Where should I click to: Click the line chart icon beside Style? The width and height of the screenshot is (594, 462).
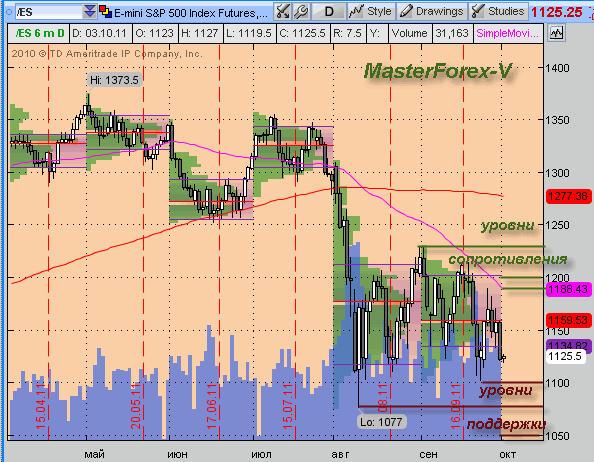(356, 11)
